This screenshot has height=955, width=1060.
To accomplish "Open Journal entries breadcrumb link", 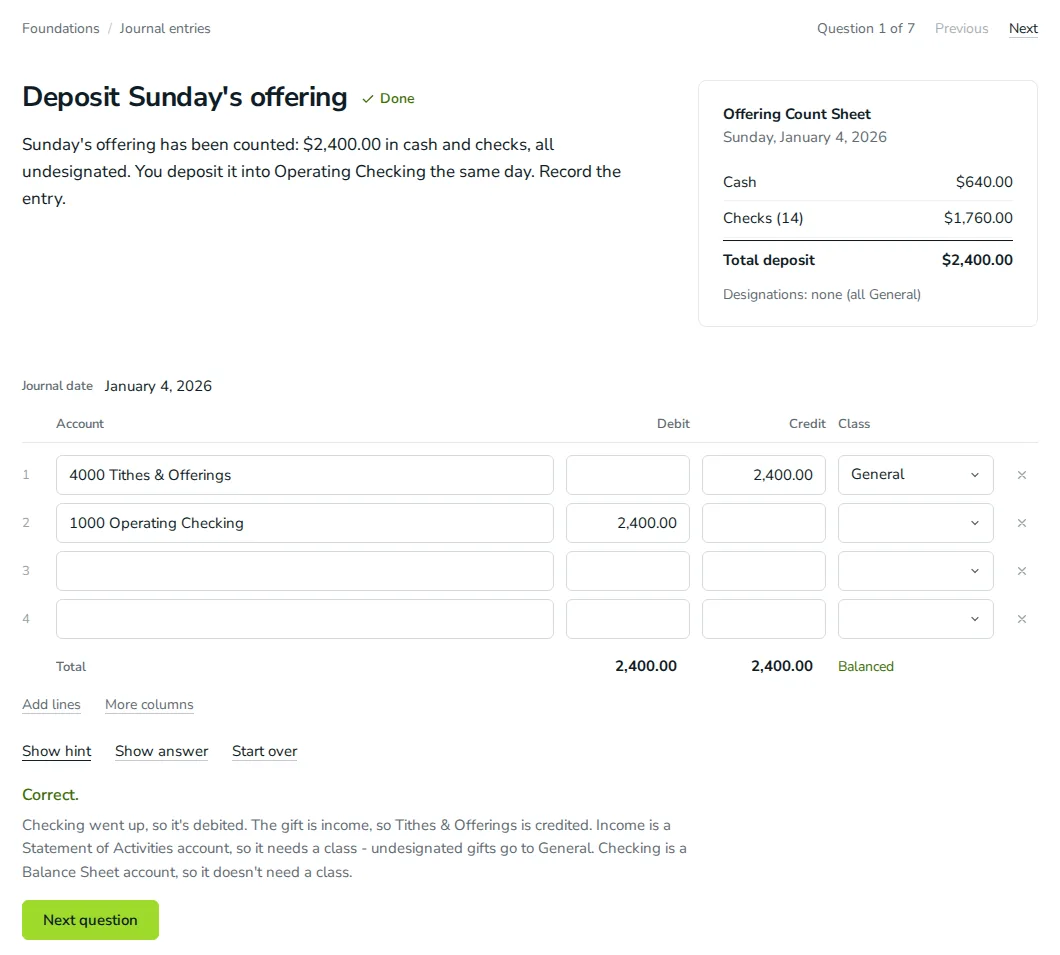I will tap(165, 28).
